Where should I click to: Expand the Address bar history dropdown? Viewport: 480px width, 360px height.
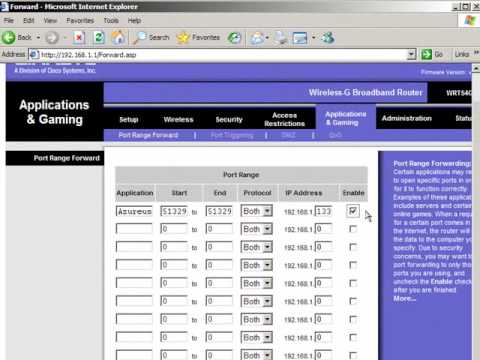pyautogui.click(x=412, y=54)
